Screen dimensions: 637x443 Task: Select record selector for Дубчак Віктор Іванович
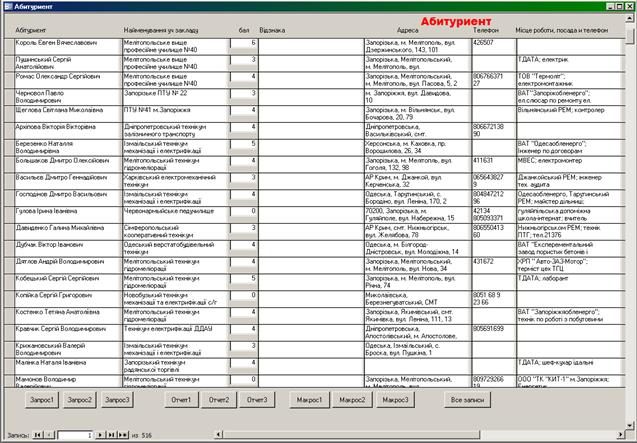[x=9, y=248]
